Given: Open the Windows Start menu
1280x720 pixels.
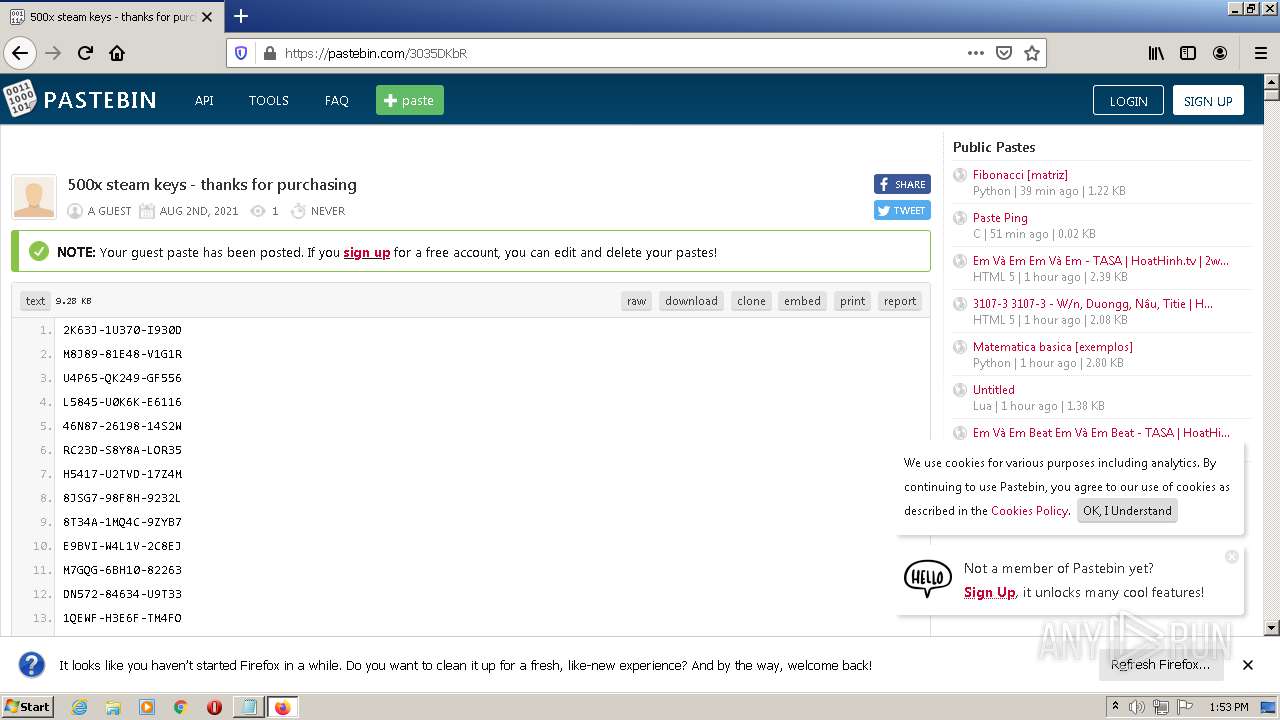Looking at the screenshot, I should click(28, 706).
